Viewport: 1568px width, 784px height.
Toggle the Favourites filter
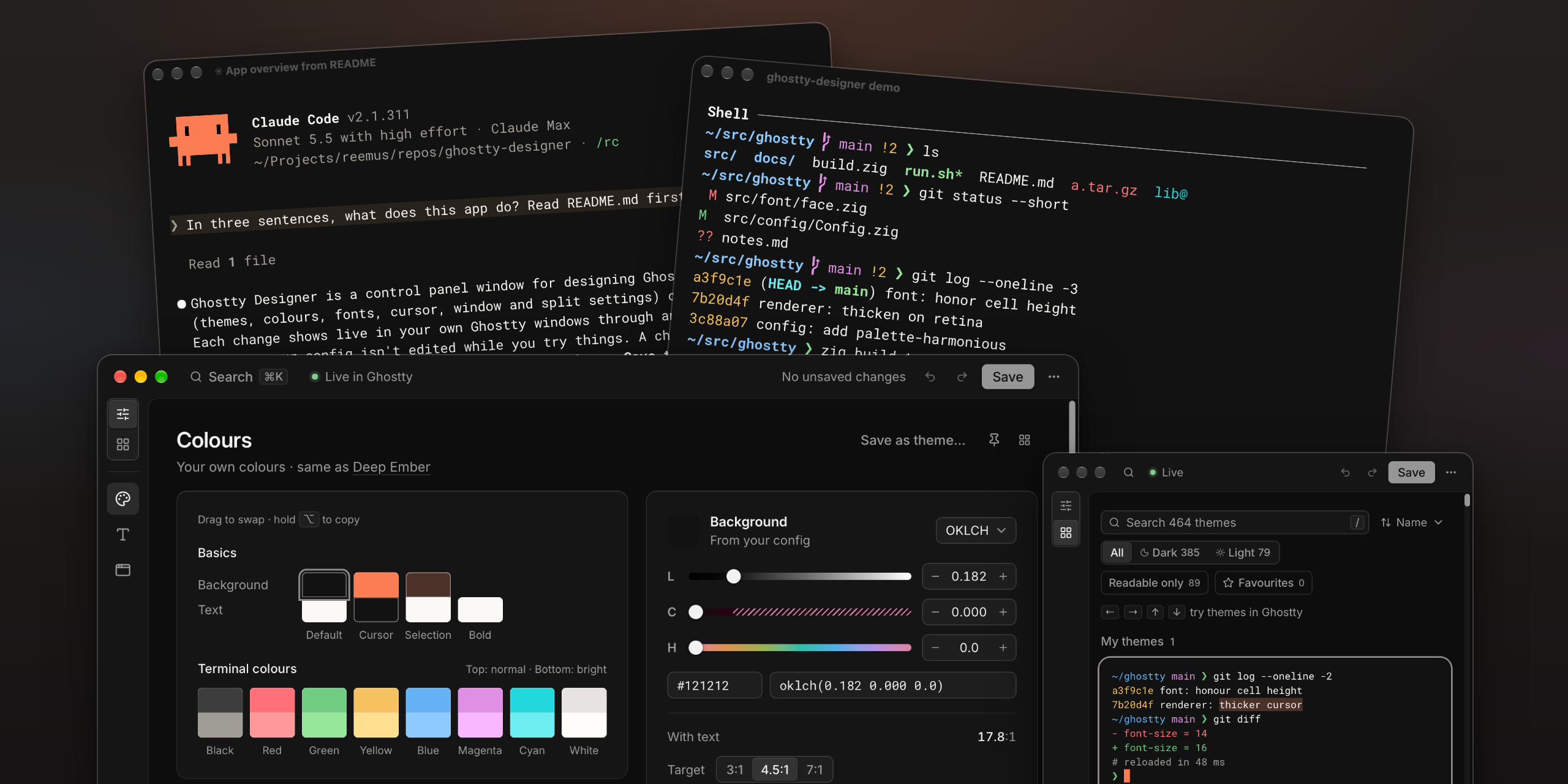tap(1264, 582)
